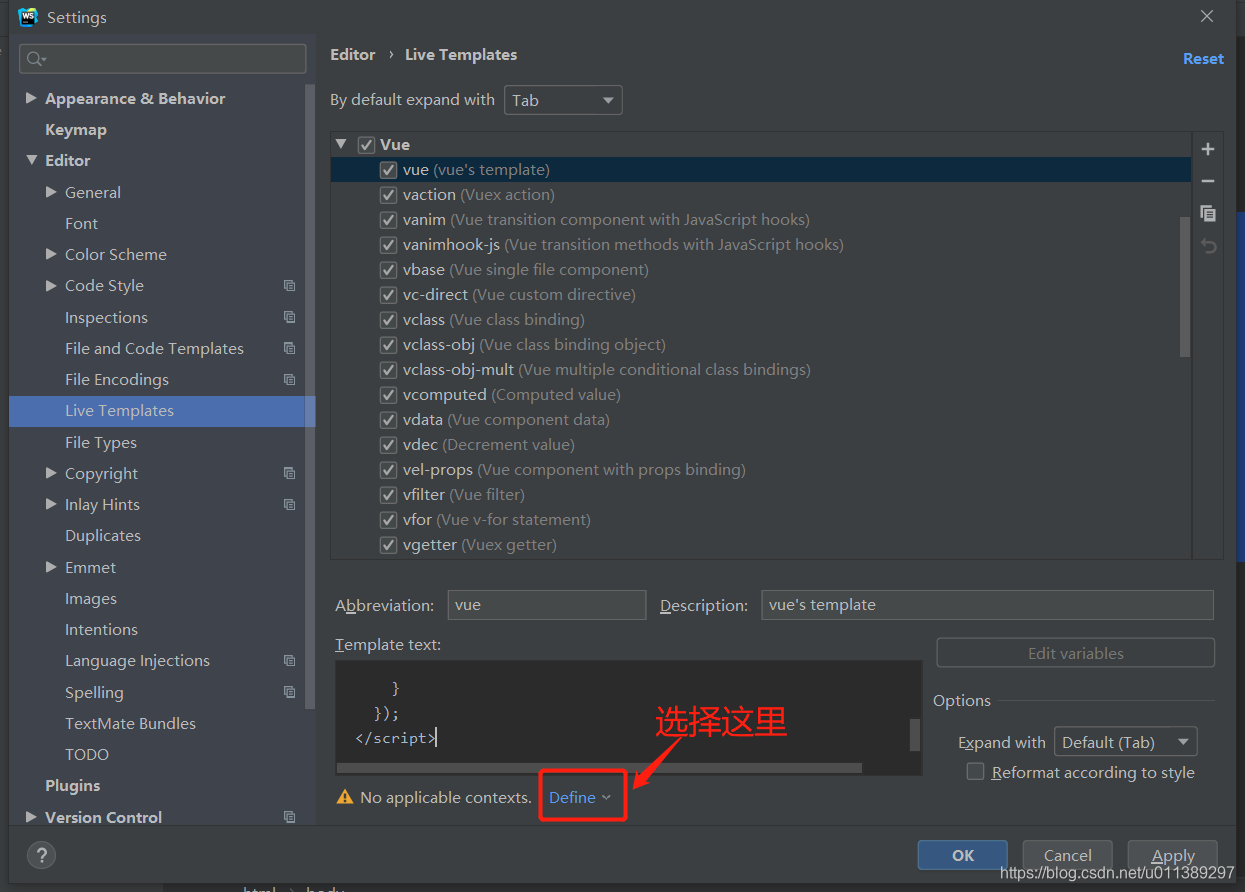Image resolution: width=1245 pixels, height=892 pixels.
Task: Close the Settings dialog
Action: click(x=1207, y=16)
